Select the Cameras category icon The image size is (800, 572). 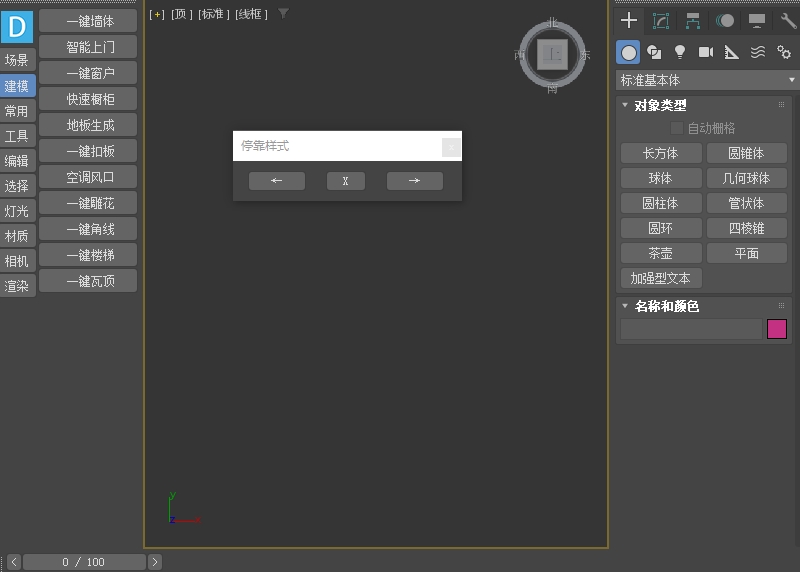click(706, 52)
